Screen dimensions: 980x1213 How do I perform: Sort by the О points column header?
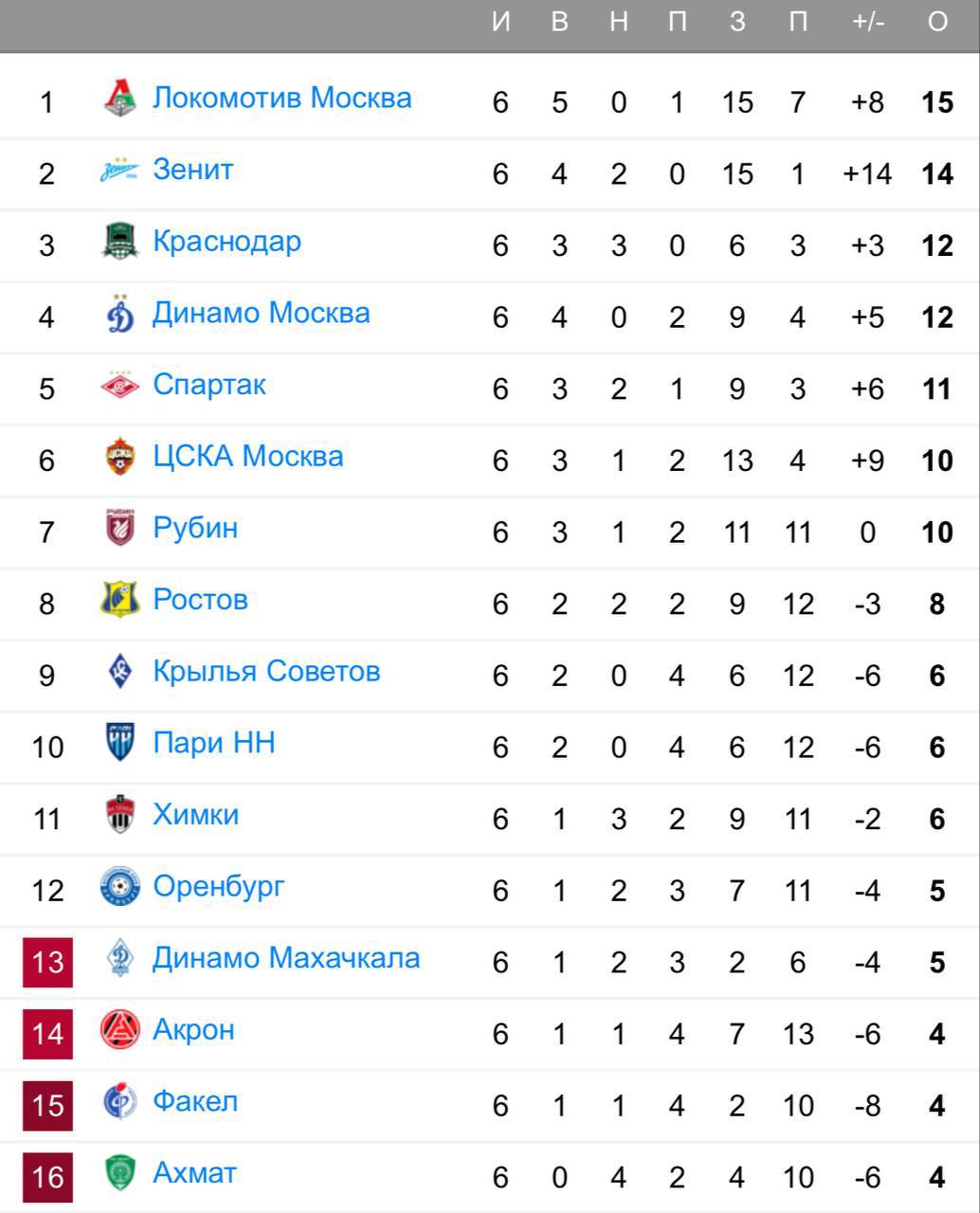pos(937,23)
